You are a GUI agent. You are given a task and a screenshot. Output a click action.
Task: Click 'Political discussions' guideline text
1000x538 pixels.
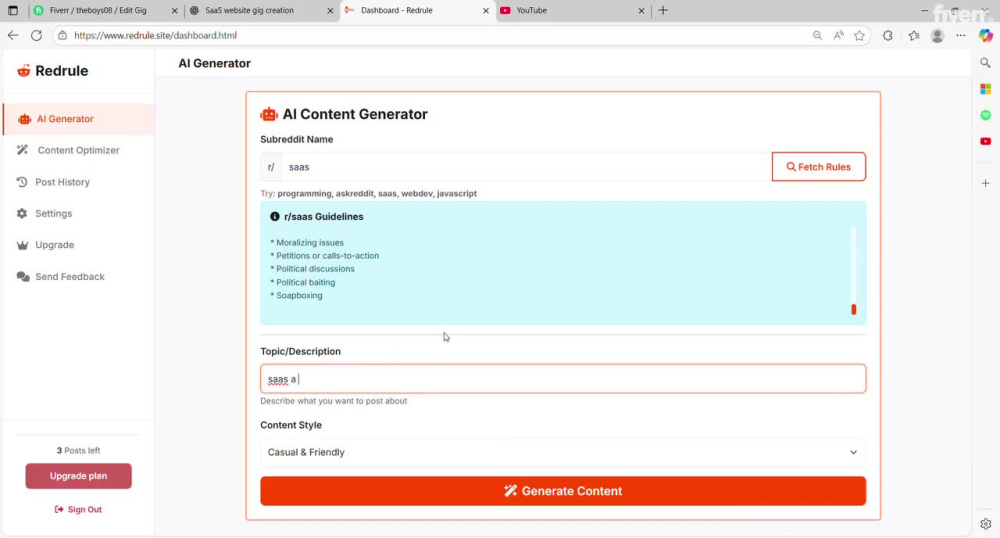(315, 269)
